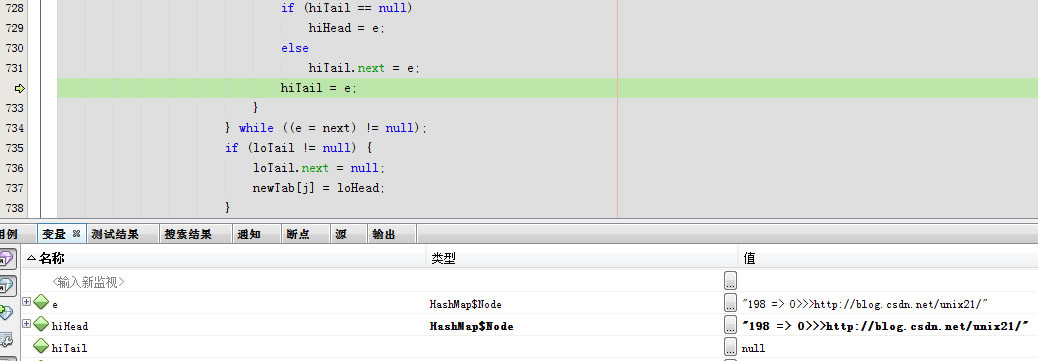Create new watch with plus diamond icon

coord(6,313)
